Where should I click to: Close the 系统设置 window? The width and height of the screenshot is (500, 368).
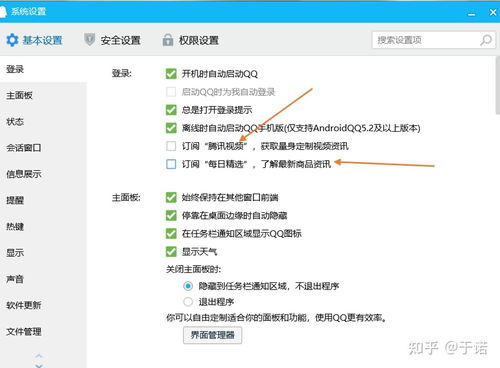coord(493,12)
